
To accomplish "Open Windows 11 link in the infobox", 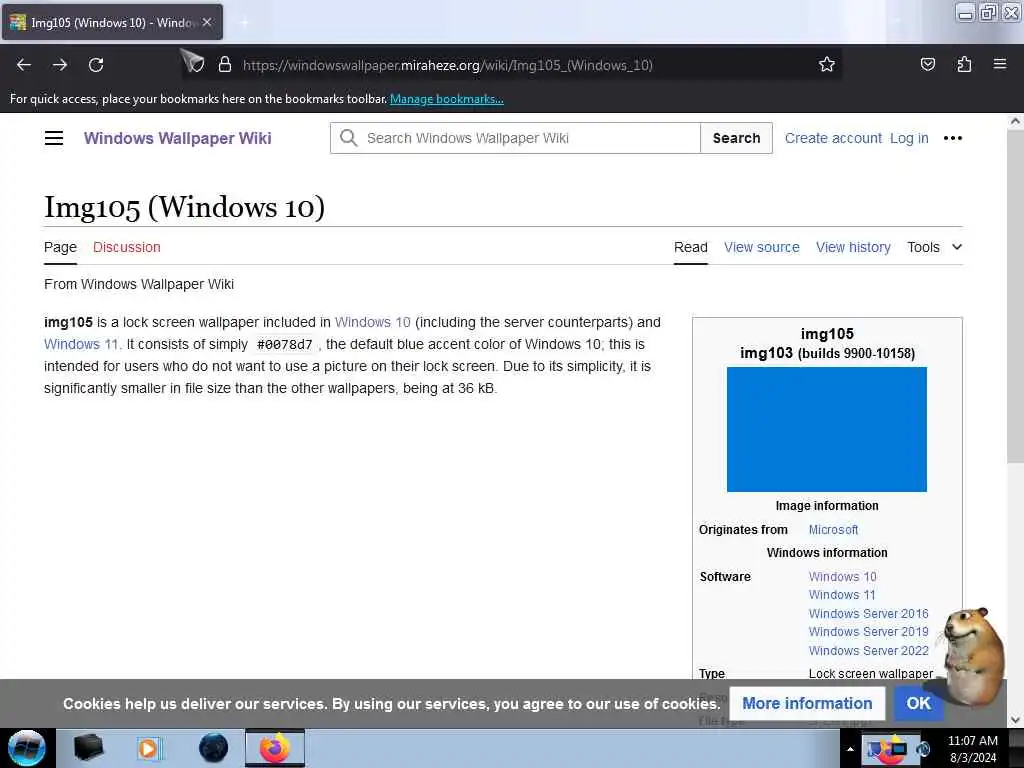I will pos(842,595).
